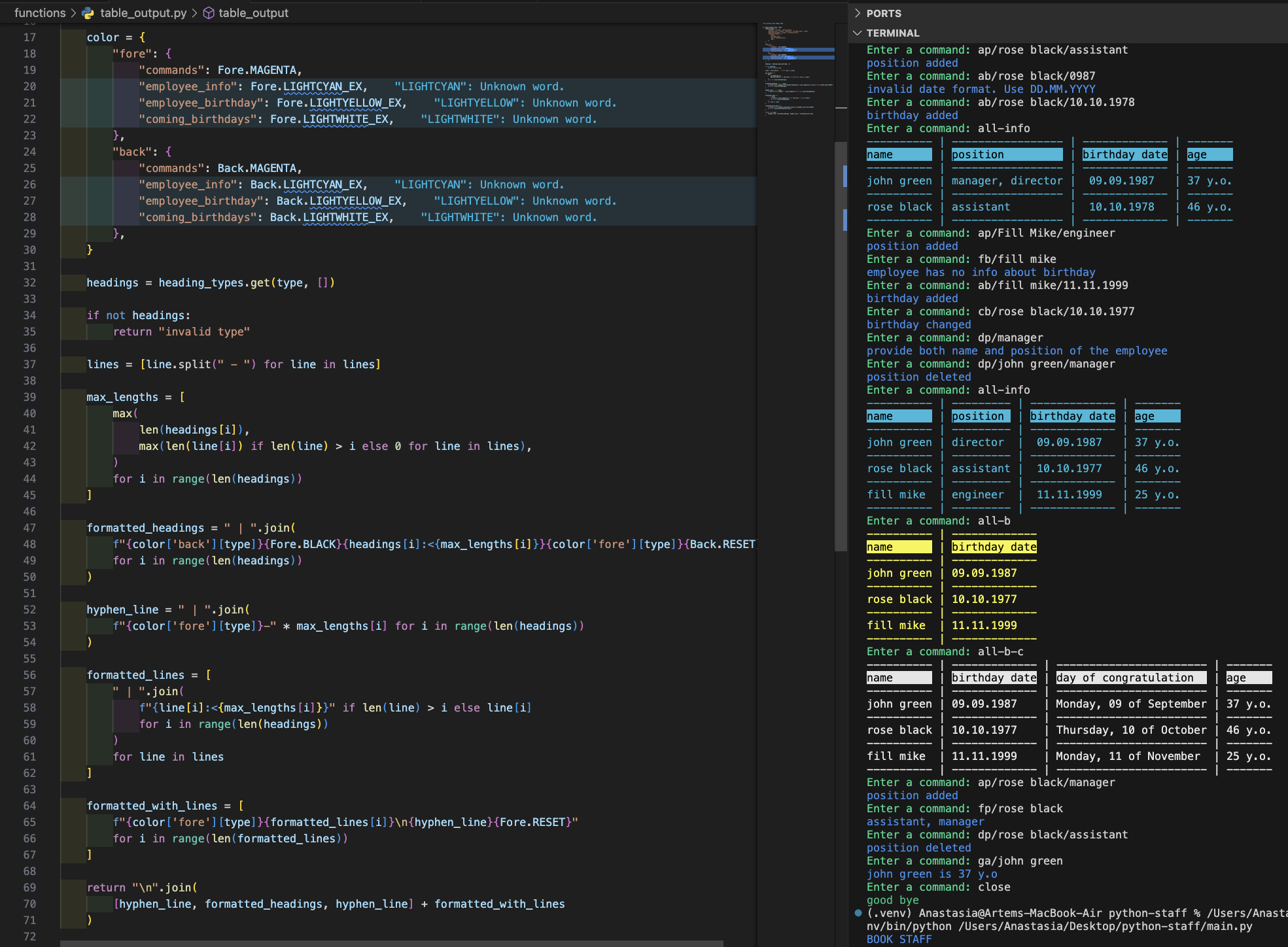Click line number 39 in the gutter
The width and height of the screenshot is (1288, 947).
click(x=29, y=397)
